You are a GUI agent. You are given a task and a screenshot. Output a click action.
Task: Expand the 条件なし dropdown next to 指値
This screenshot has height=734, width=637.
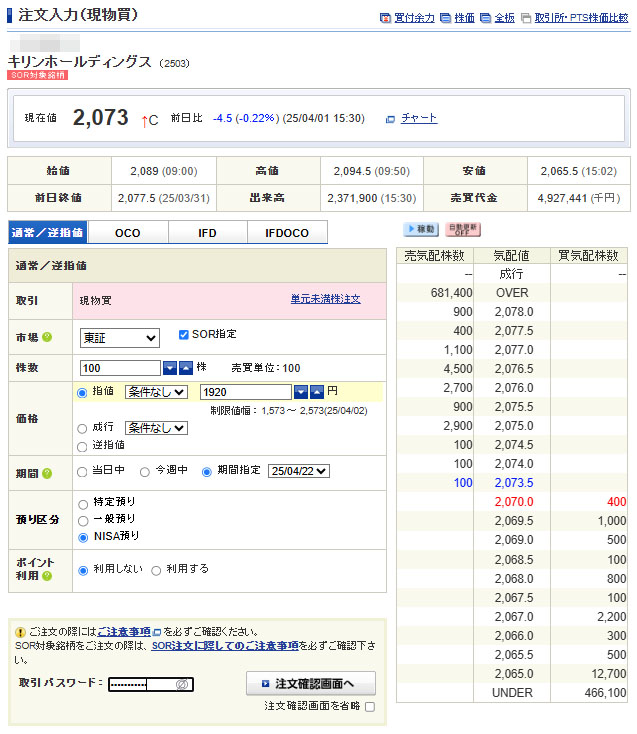tap(156, 392)
